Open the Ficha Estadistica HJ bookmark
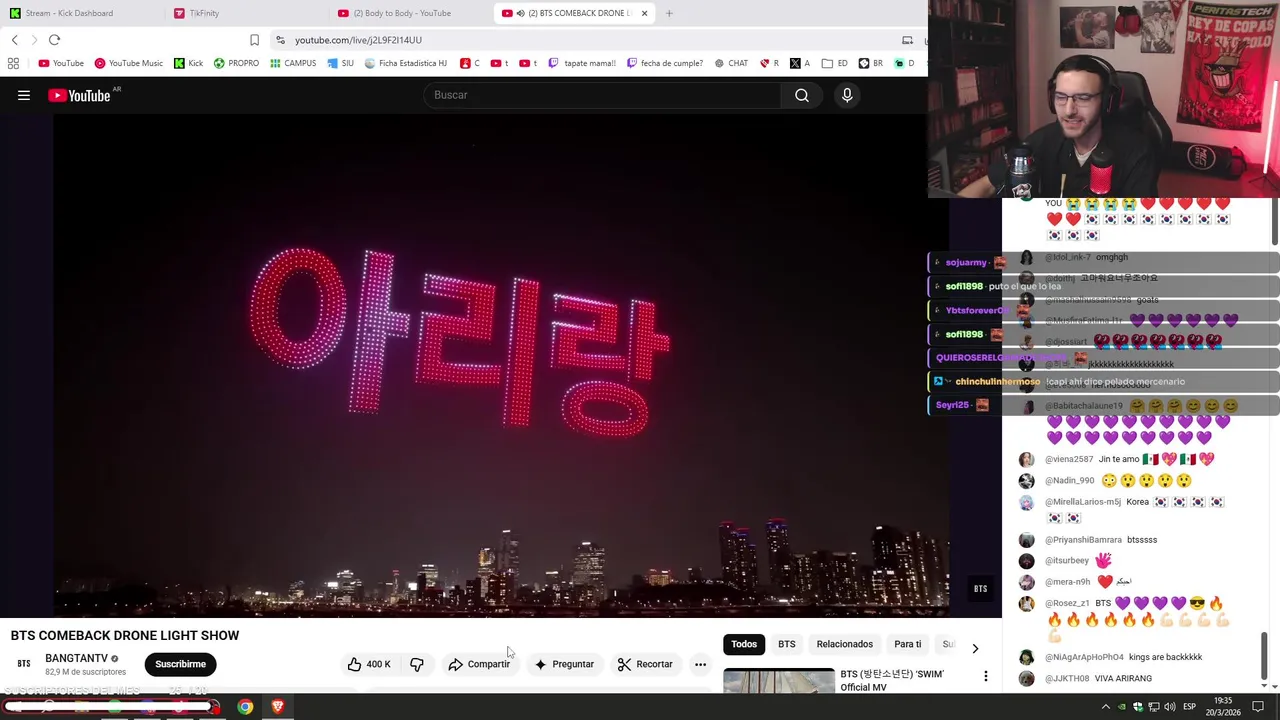 pos(406,63)
